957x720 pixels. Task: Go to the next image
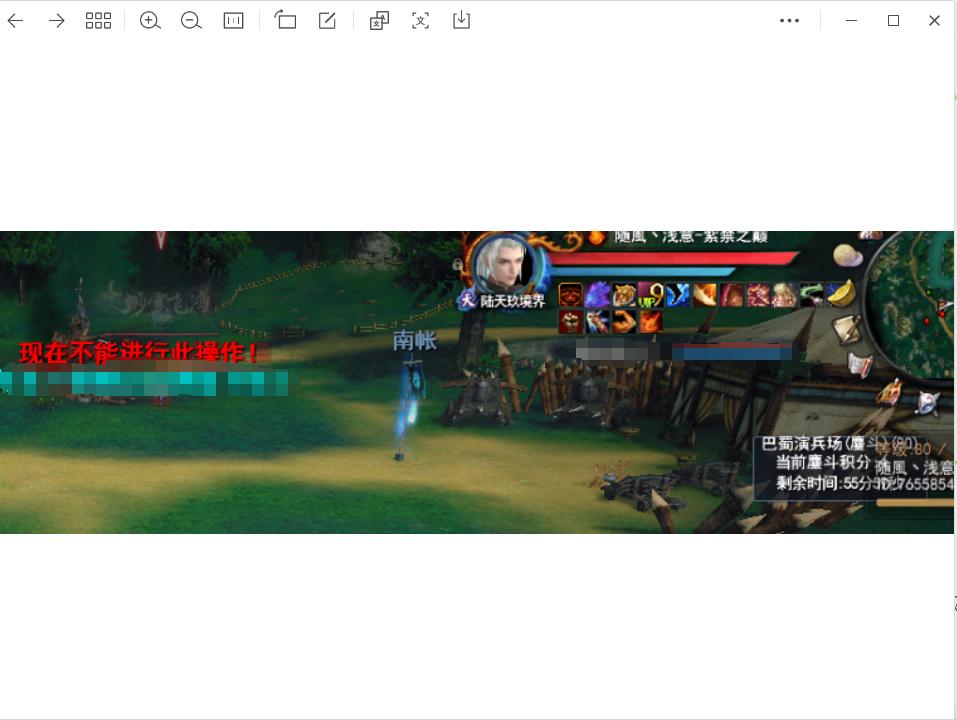tap(57, 21)
